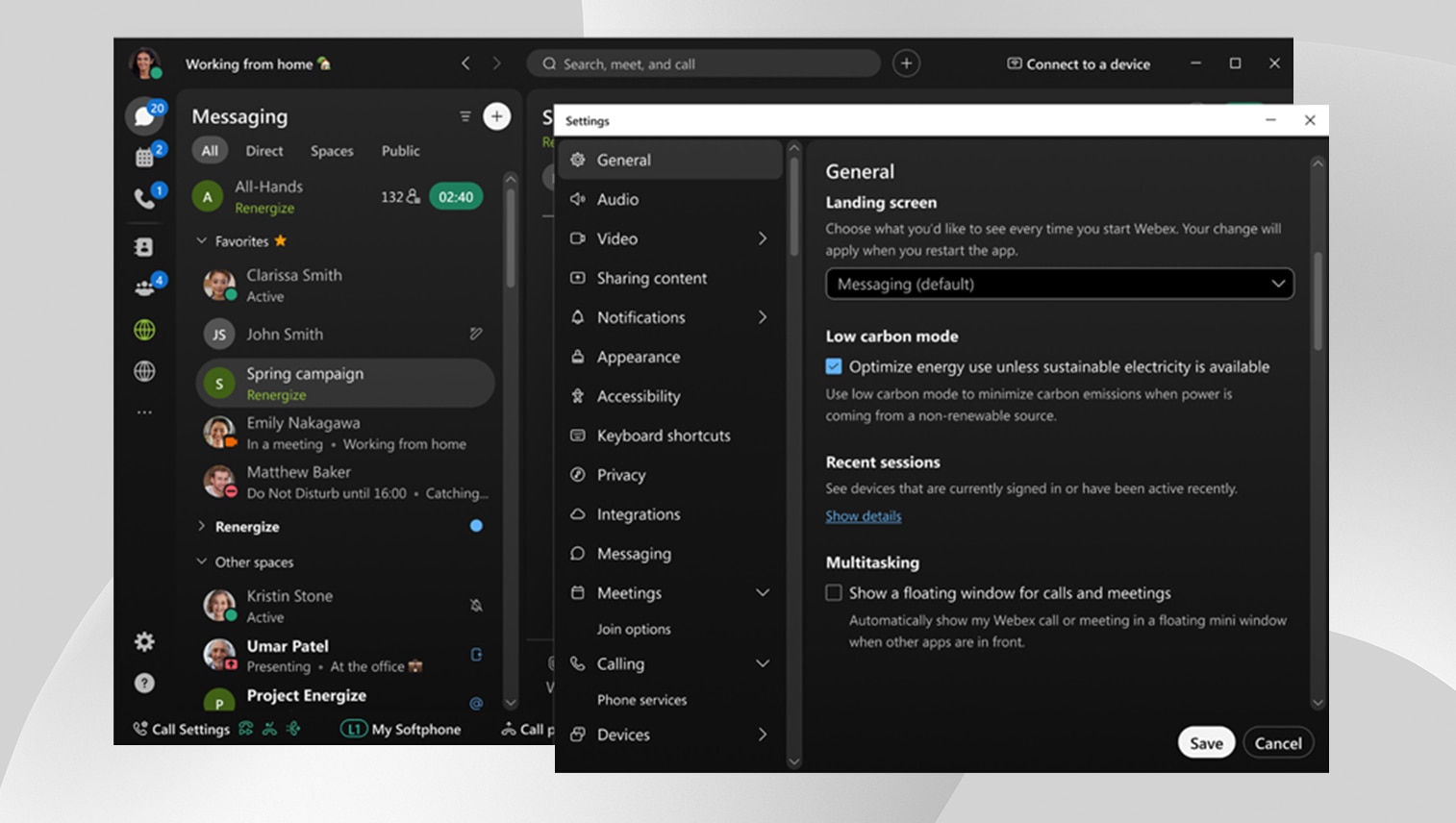1456x823 pixels.
Task: Open Privacy settings category
Action: [x=670, y=475]
